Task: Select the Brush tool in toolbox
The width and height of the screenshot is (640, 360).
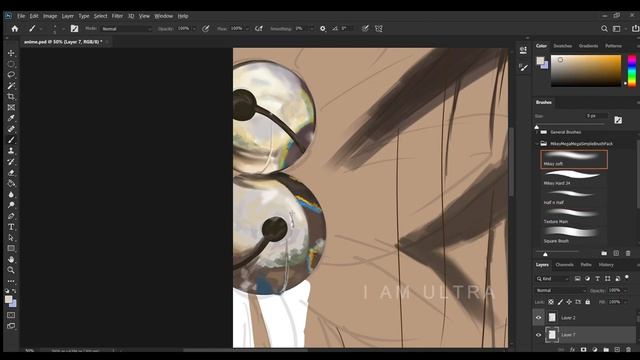Action: tap(11, 140)
